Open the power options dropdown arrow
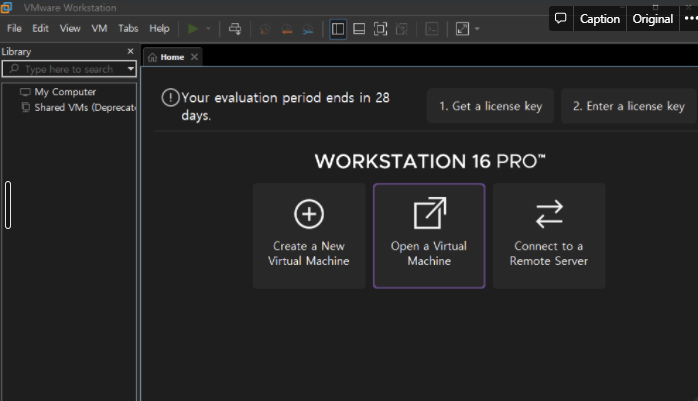 coord(208,29)
